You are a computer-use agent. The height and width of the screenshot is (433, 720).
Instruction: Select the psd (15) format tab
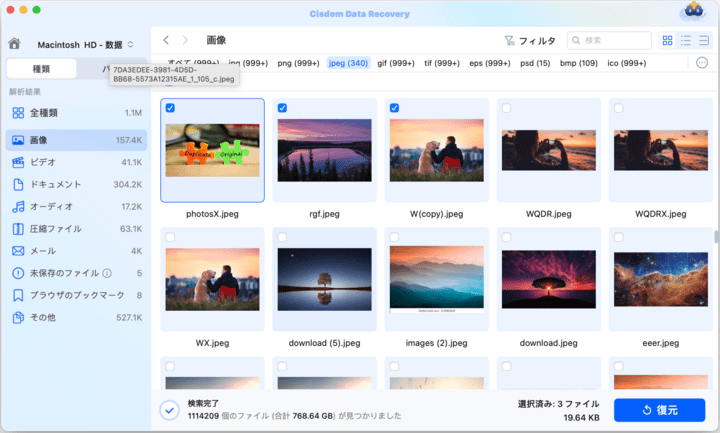(535, 63)
